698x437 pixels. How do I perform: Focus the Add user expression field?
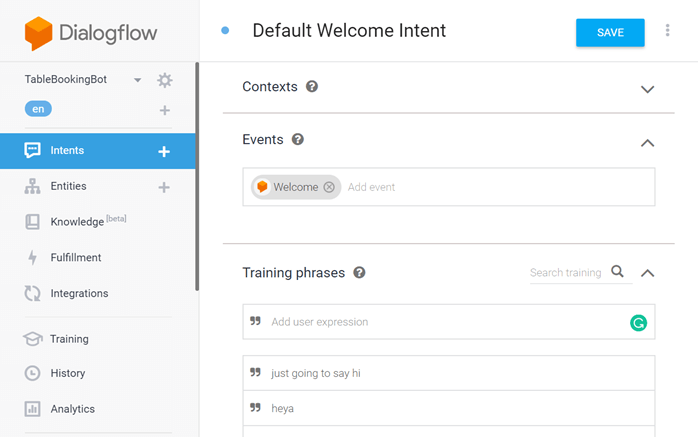[x=449, y=322]
